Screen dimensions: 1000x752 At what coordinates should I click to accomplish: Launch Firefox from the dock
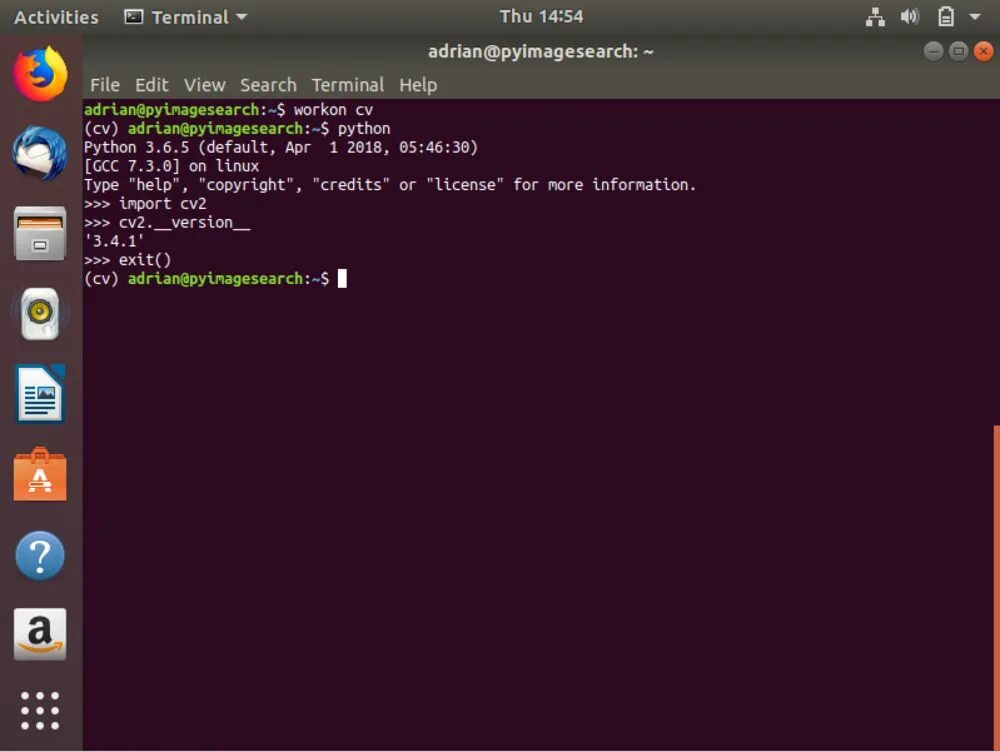click(x=40, y=73)
